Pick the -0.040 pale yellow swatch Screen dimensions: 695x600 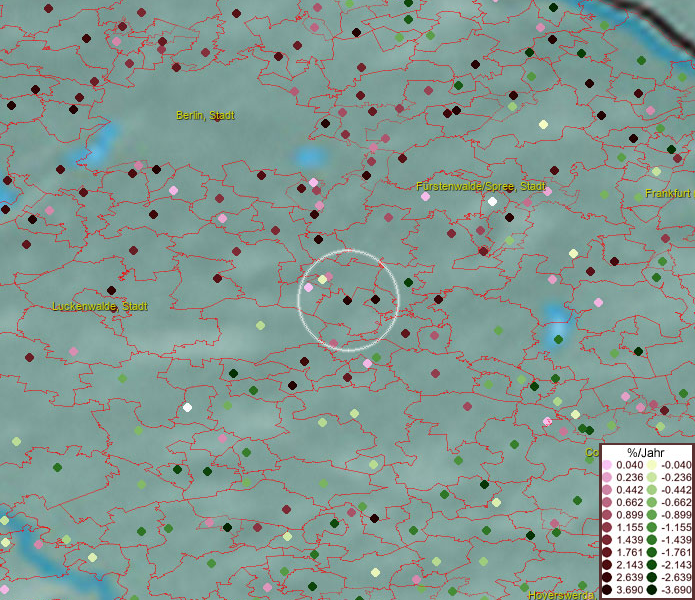click(652, 465)
